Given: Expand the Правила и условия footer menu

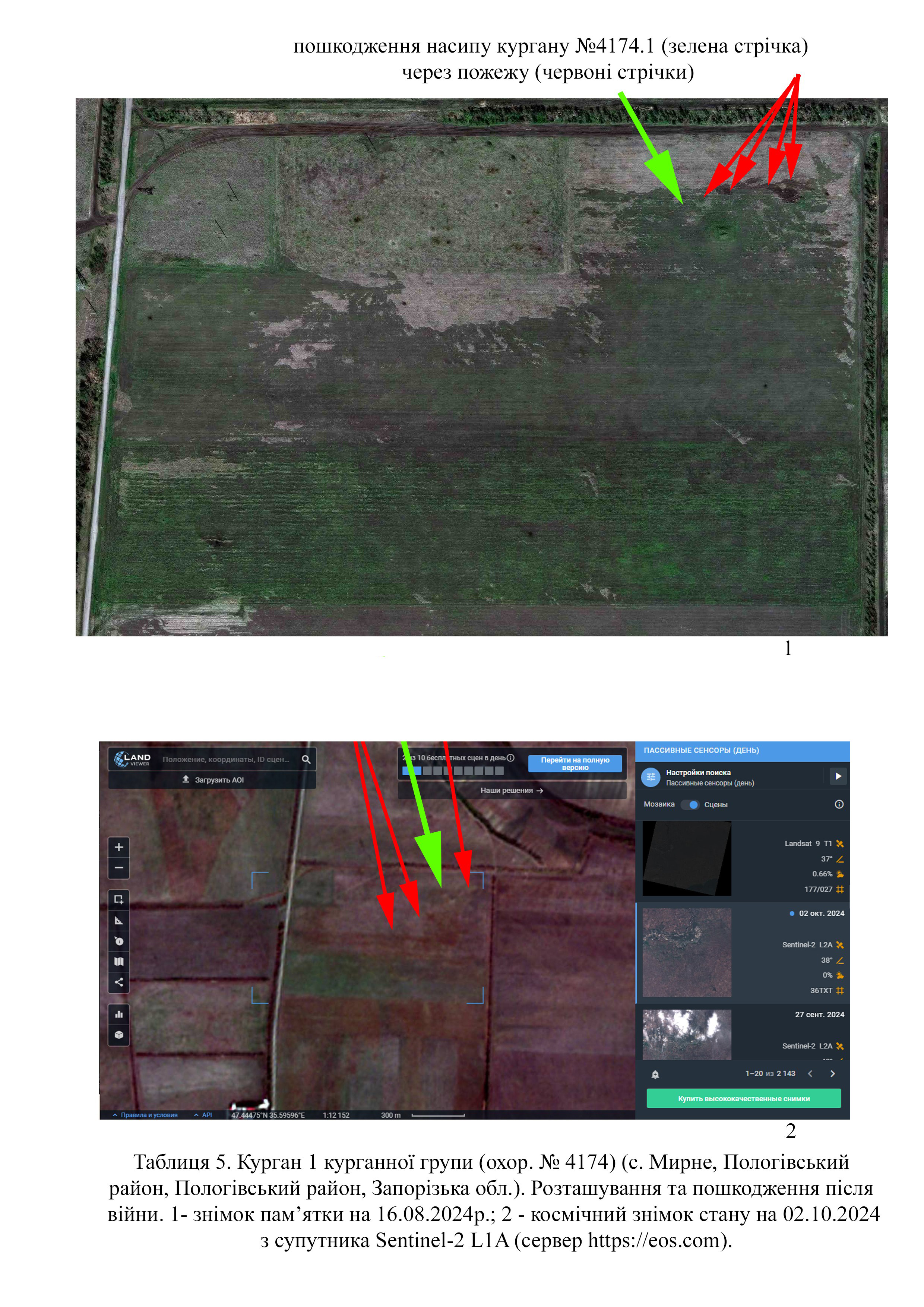Looking at the screenshot, I should pos(145,1115).
